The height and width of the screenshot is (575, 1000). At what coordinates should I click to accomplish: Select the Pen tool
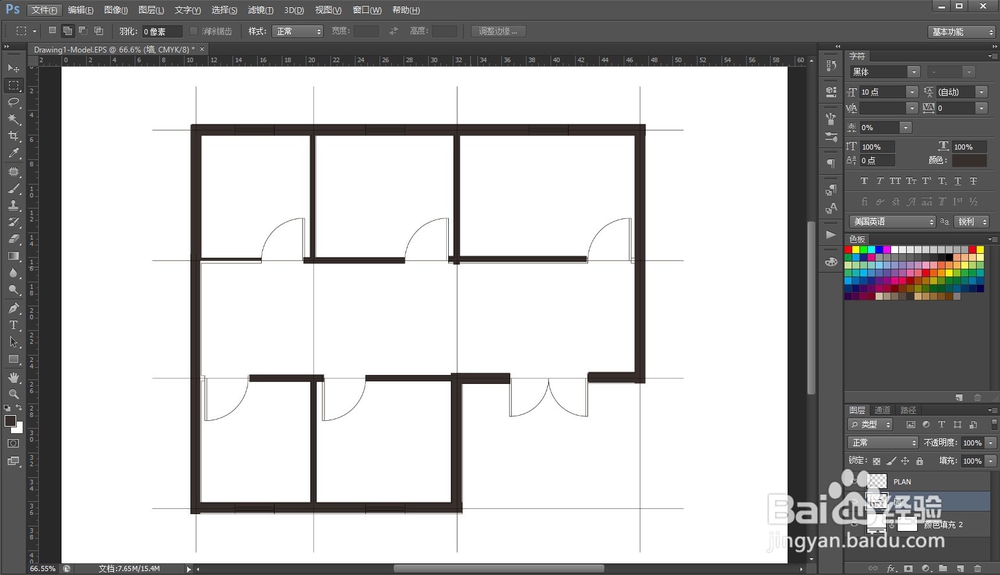tap(13, 308)
